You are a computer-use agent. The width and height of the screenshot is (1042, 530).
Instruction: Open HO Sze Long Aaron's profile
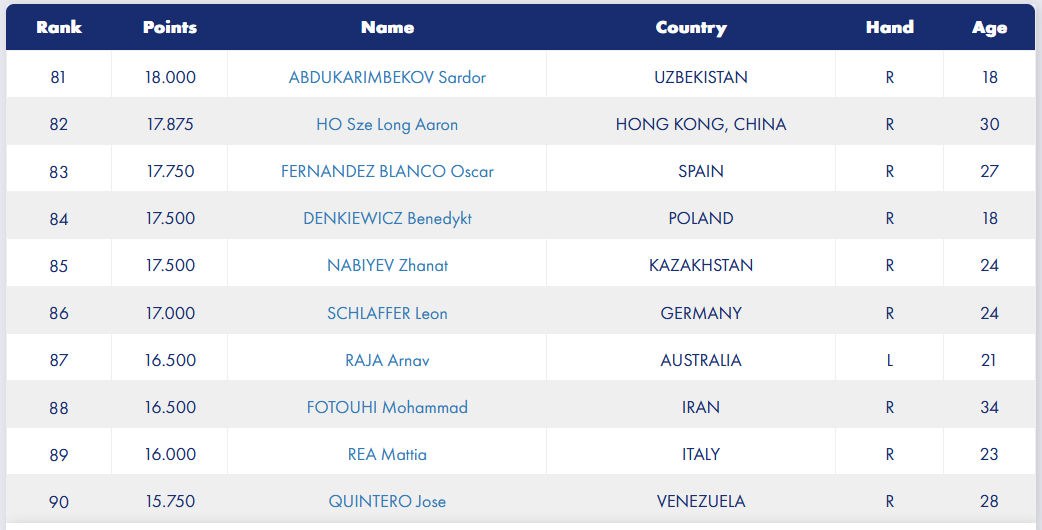click(x=387, y=124)
